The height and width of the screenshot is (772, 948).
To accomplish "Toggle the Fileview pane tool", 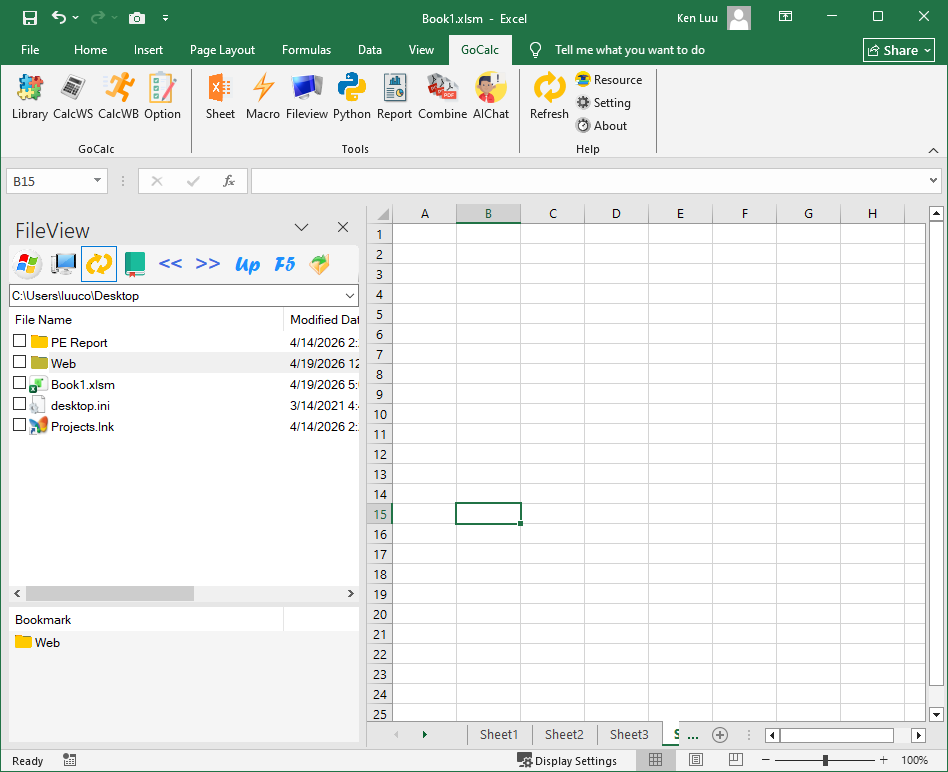I will (307, 97).
